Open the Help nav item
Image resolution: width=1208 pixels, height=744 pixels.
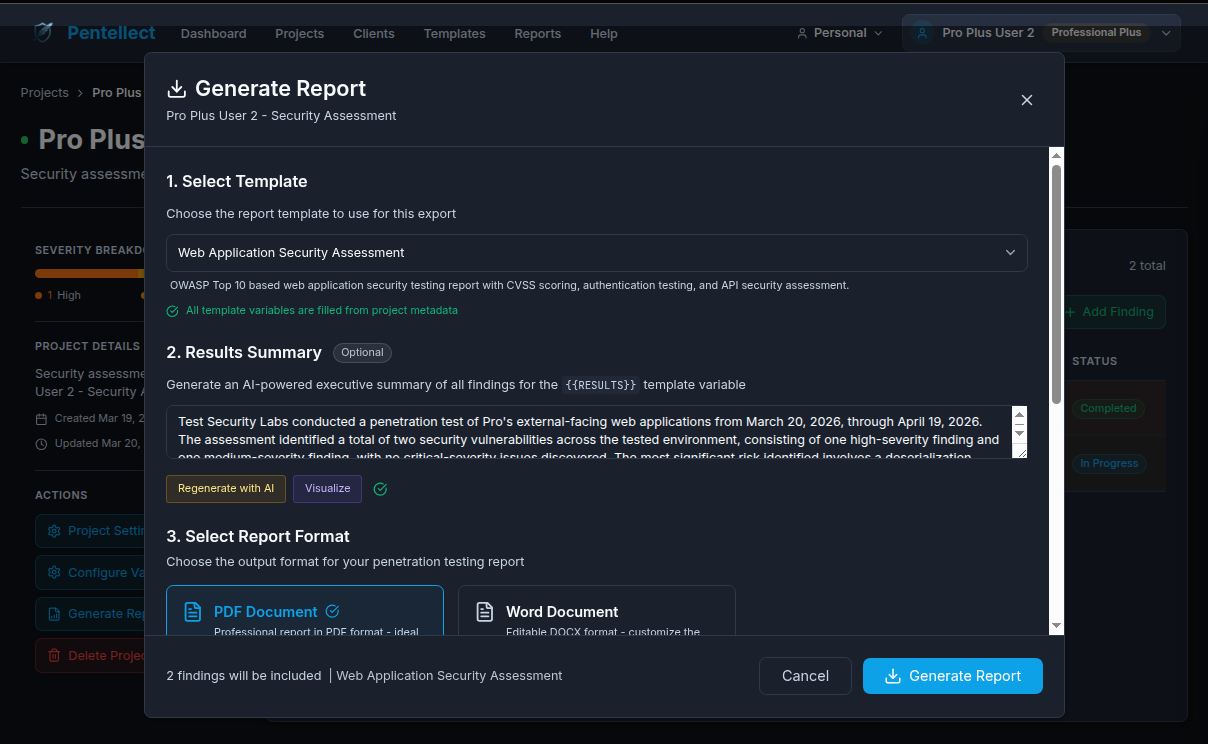click(604, 33)
